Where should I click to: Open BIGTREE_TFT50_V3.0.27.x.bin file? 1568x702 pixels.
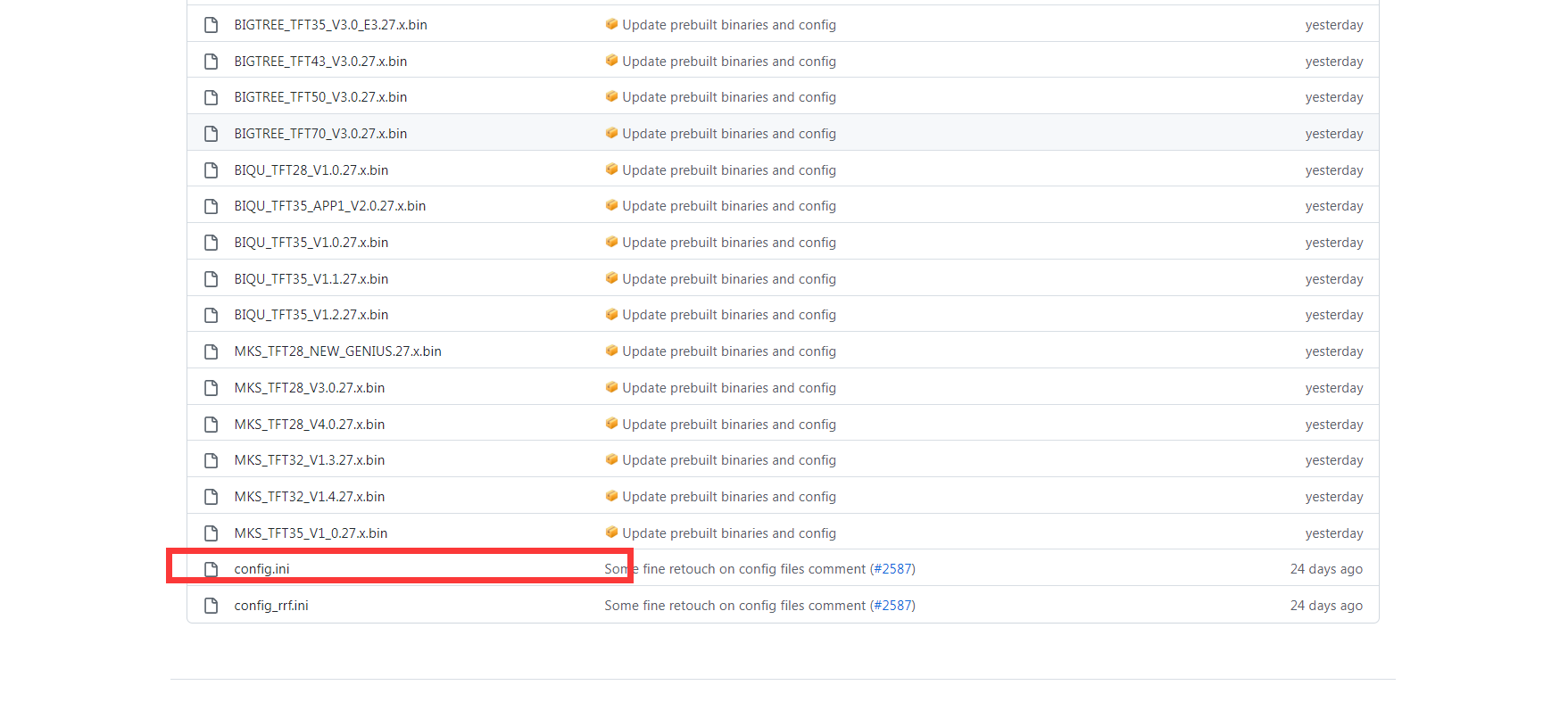[x=320, y=97]
